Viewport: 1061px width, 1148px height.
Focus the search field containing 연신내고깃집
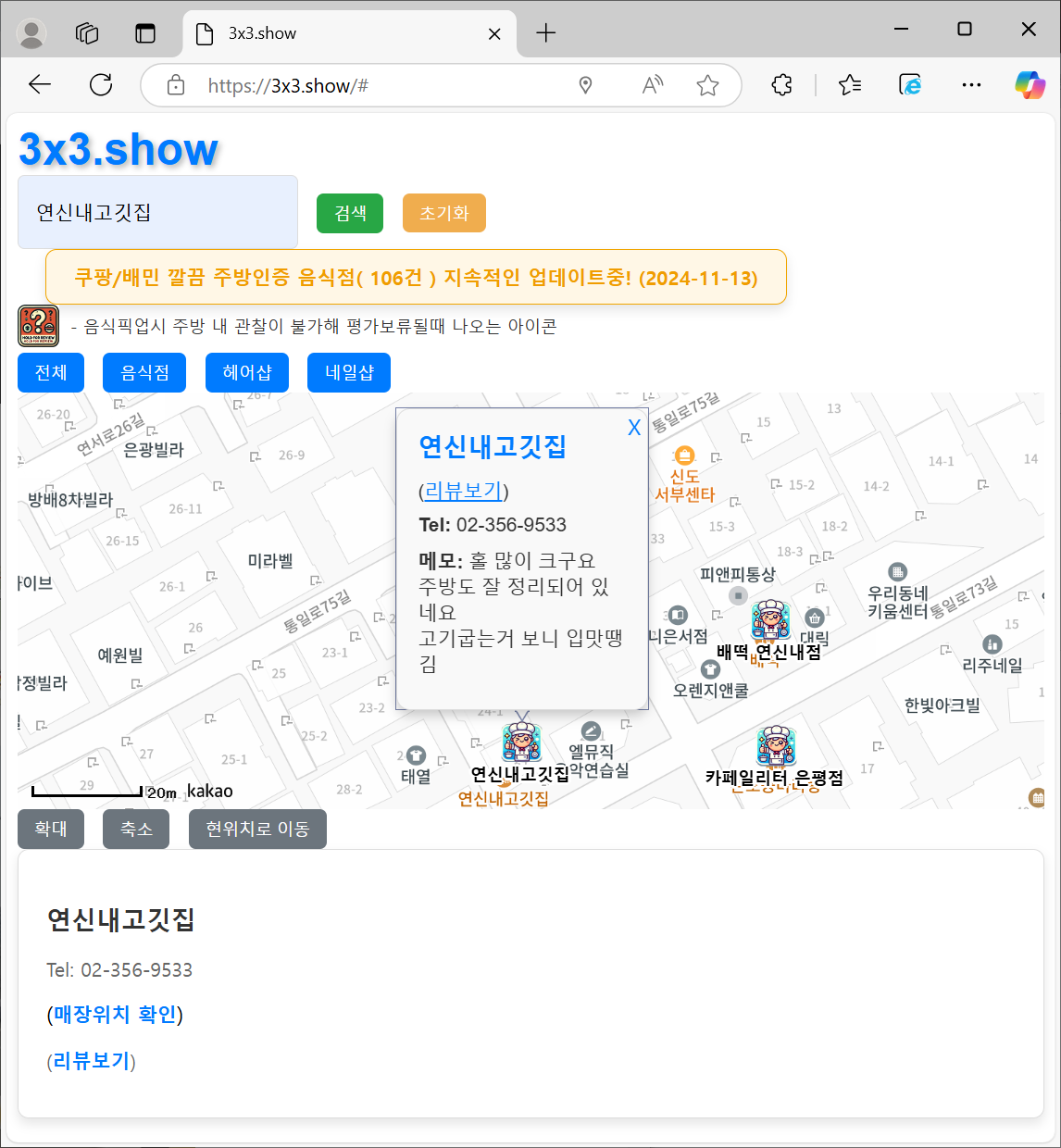click(x=157, y=213)
